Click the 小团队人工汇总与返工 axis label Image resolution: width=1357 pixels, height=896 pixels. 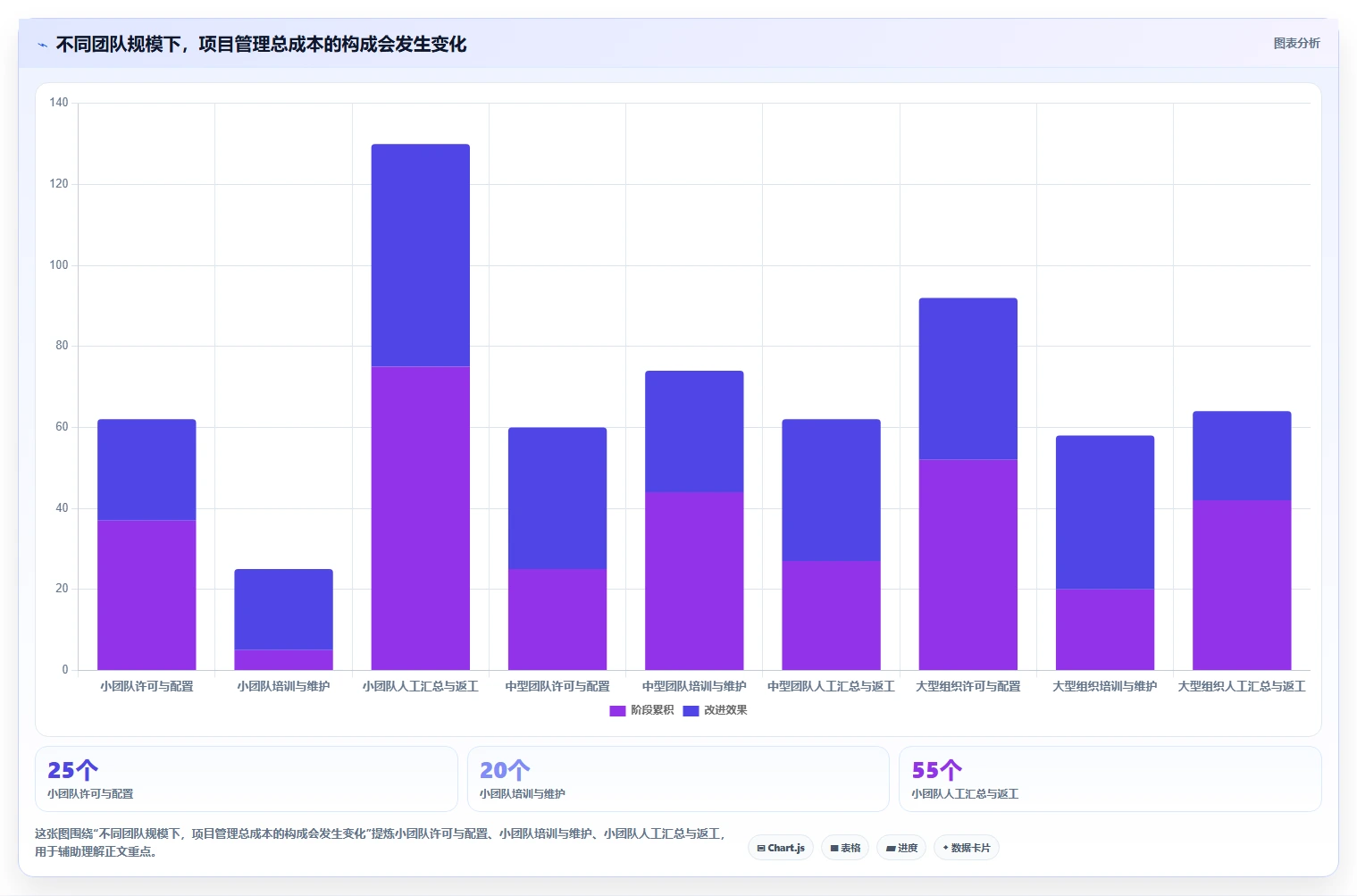[x=421, y=686]
